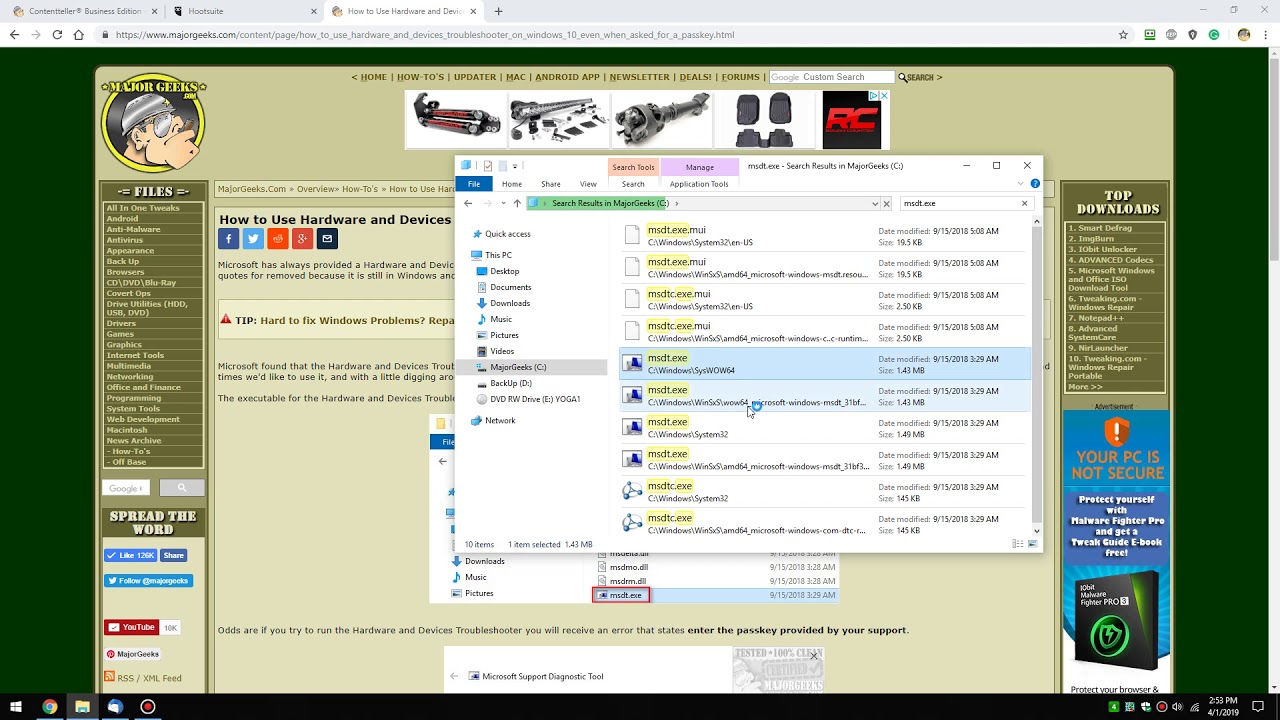The height and width of the screenshot is (720, 1280).
Task: Share article via the email envelope icon
Action: pyautogui.click(x=327, y=239)
